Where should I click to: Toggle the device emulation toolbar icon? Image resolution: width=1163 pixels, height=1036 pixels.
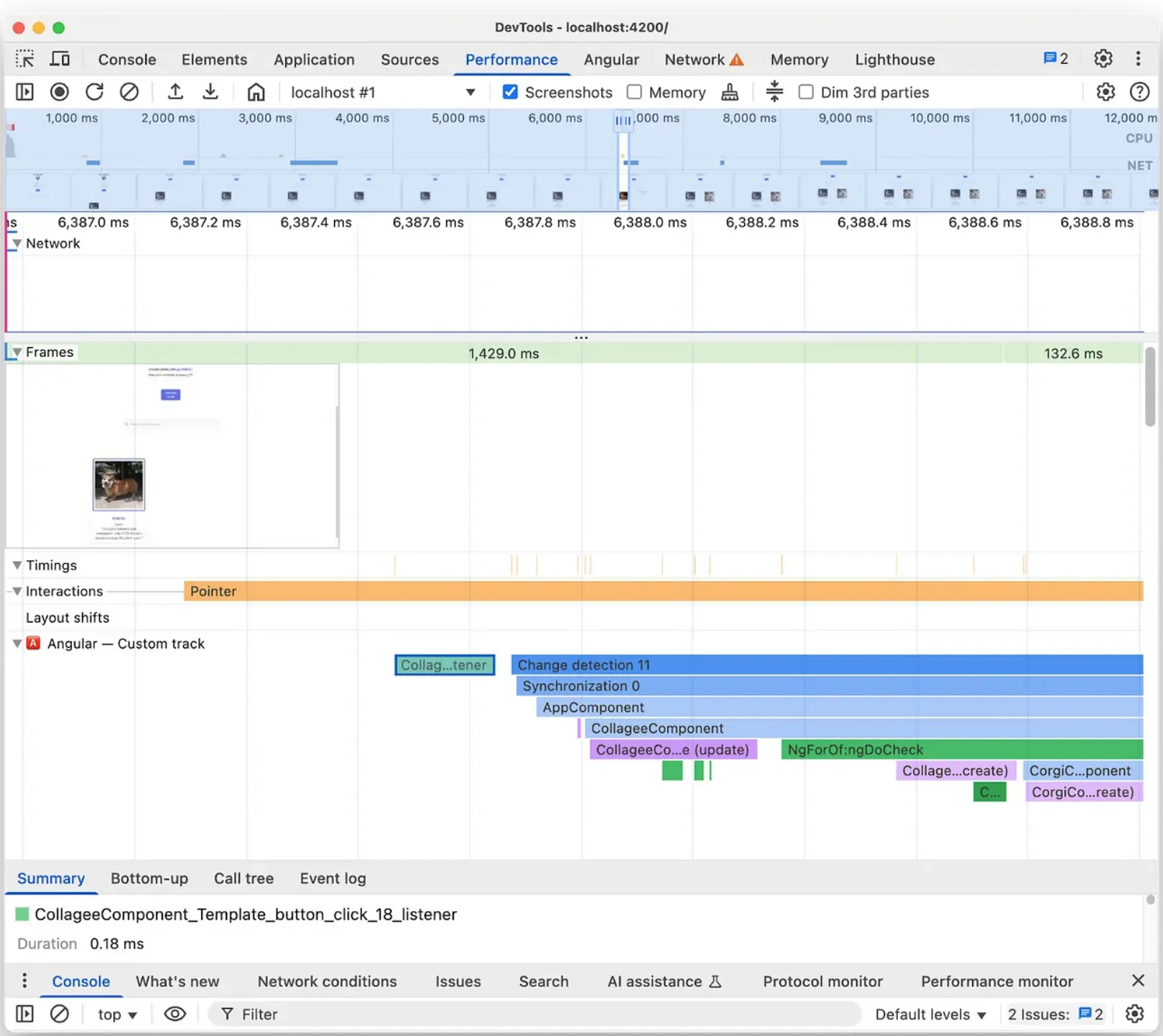pos(60,59)
